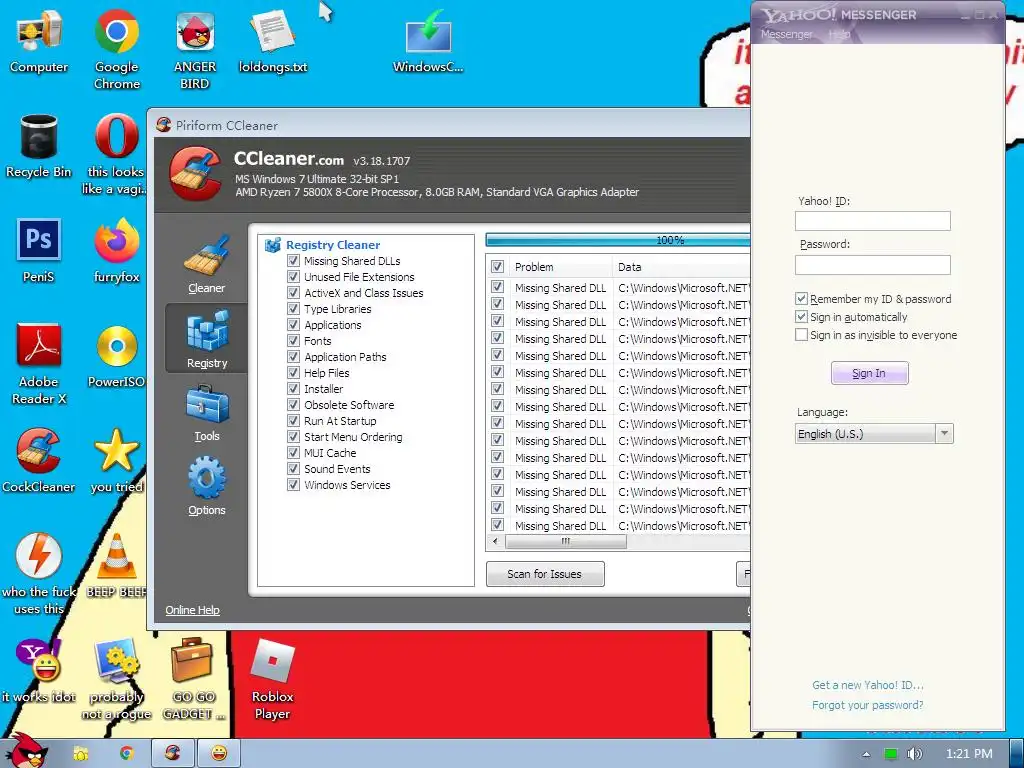Click the Sign In button
Image resolution: width=1024 pixels, height=768 pixels.
(869, 373)
